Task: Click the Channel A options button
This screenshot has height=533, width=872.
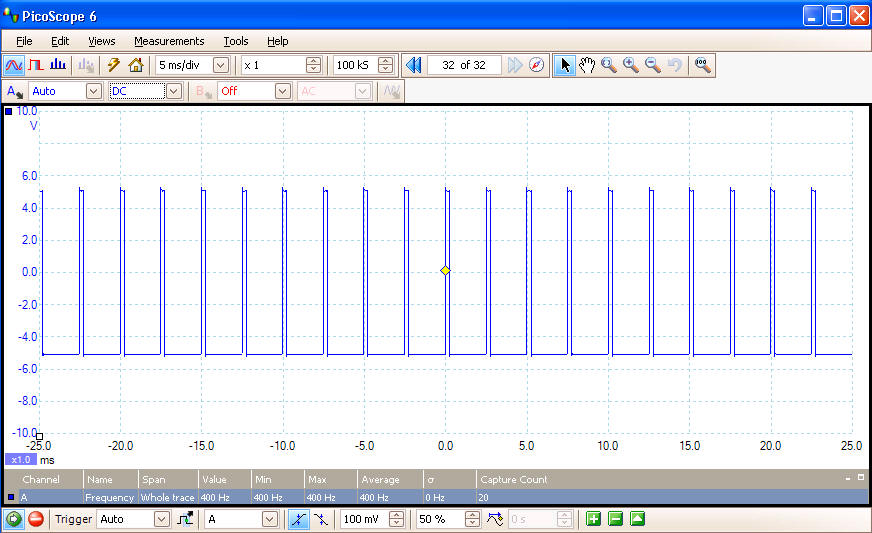Action: pyautogui.click(x=15, y=91)
